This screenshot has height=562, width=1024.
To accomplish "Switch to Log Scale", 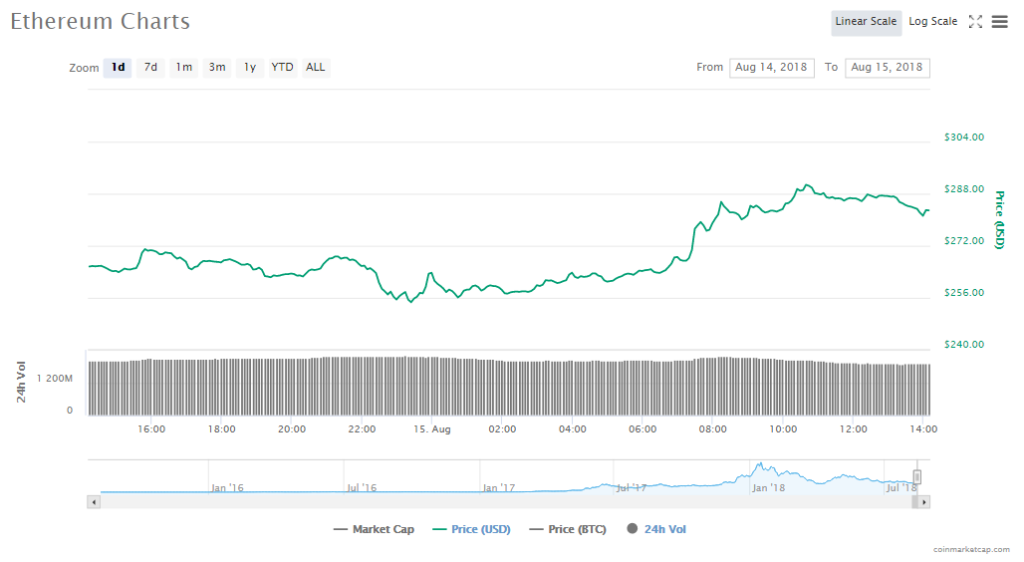I will (932, 22).
